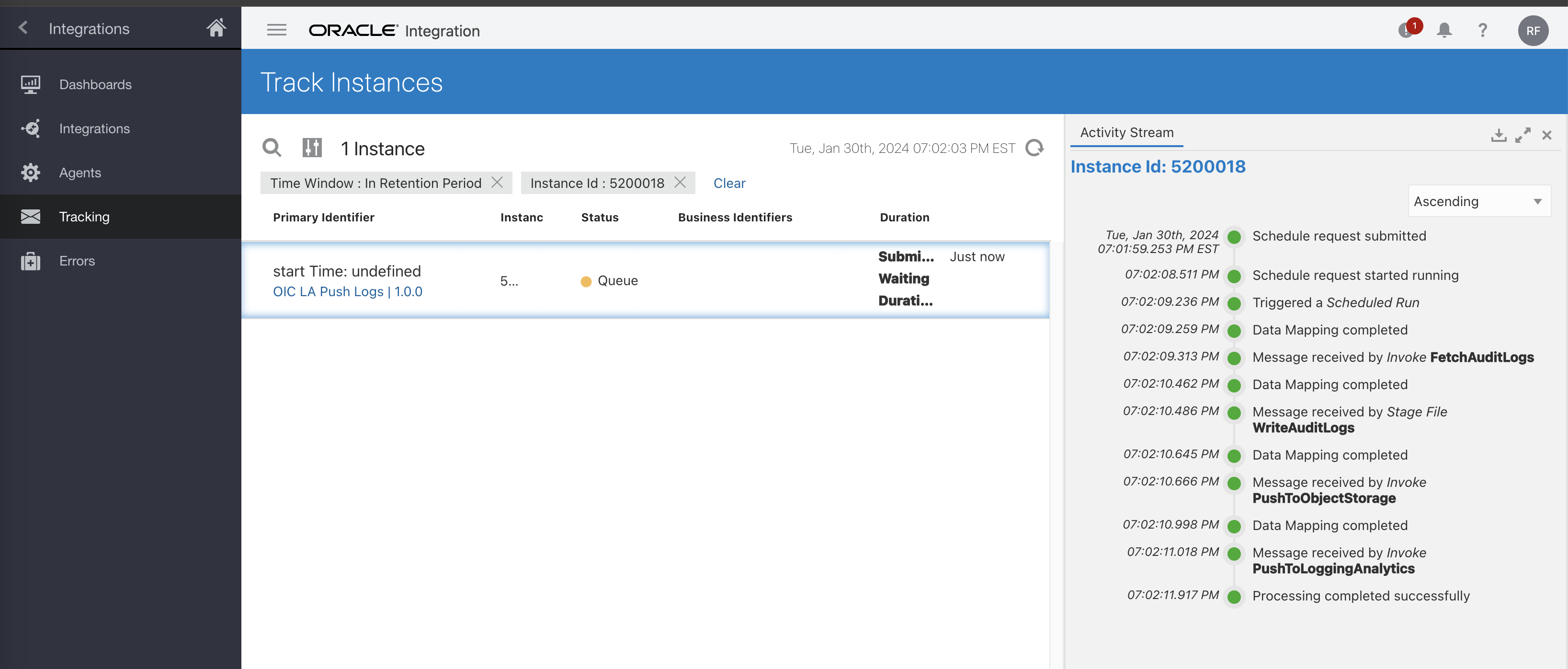The height and width of the screenshot is (669, 1568).
Task: View the Errors page
Action: click(77, 260)
